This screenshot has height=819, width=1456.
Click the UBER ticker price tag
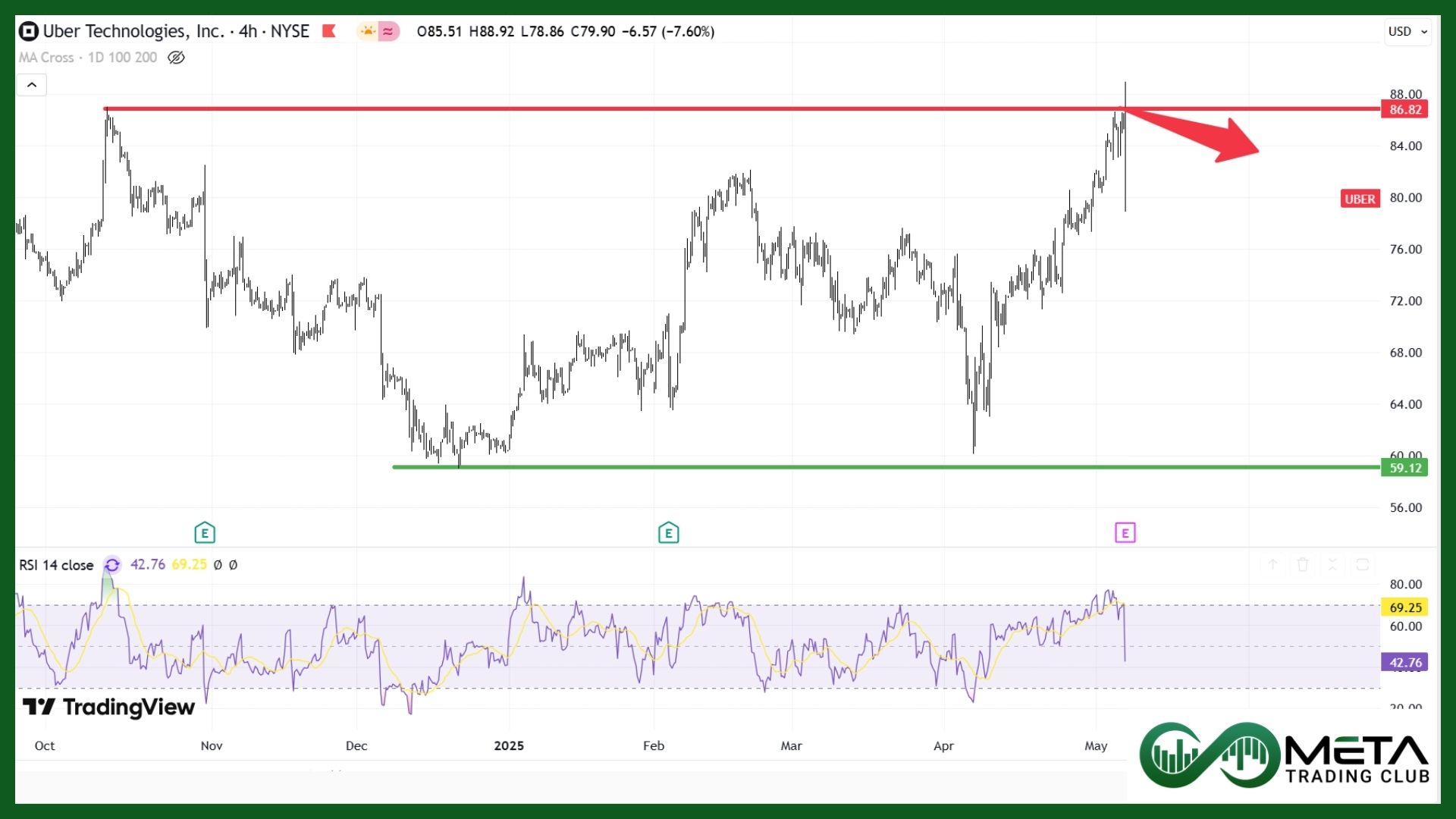pos(1360,199)
